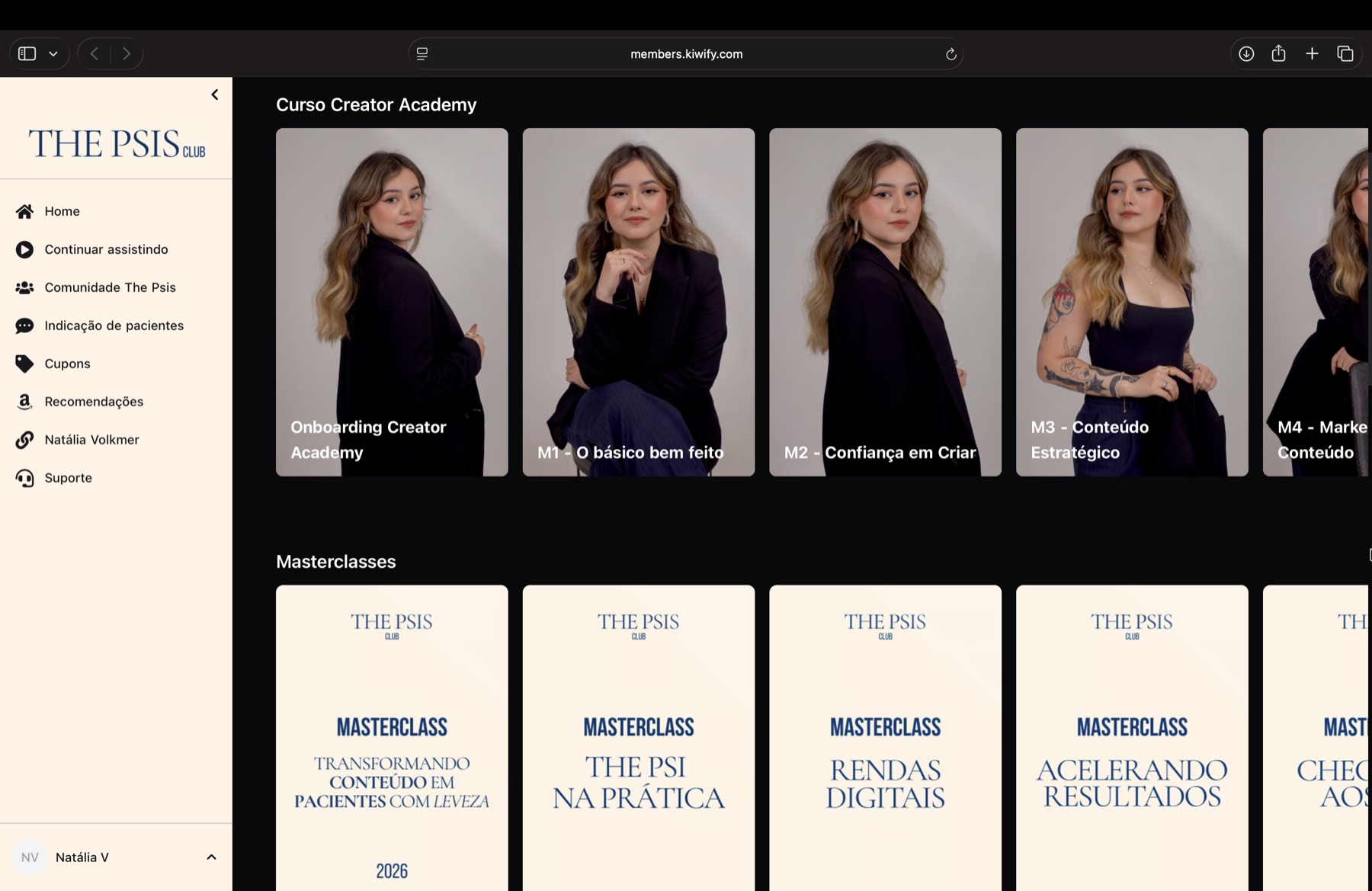Collapse the sidebar with the left chevron
This screenshot has width=1372, height=891.
pos(215,95)
